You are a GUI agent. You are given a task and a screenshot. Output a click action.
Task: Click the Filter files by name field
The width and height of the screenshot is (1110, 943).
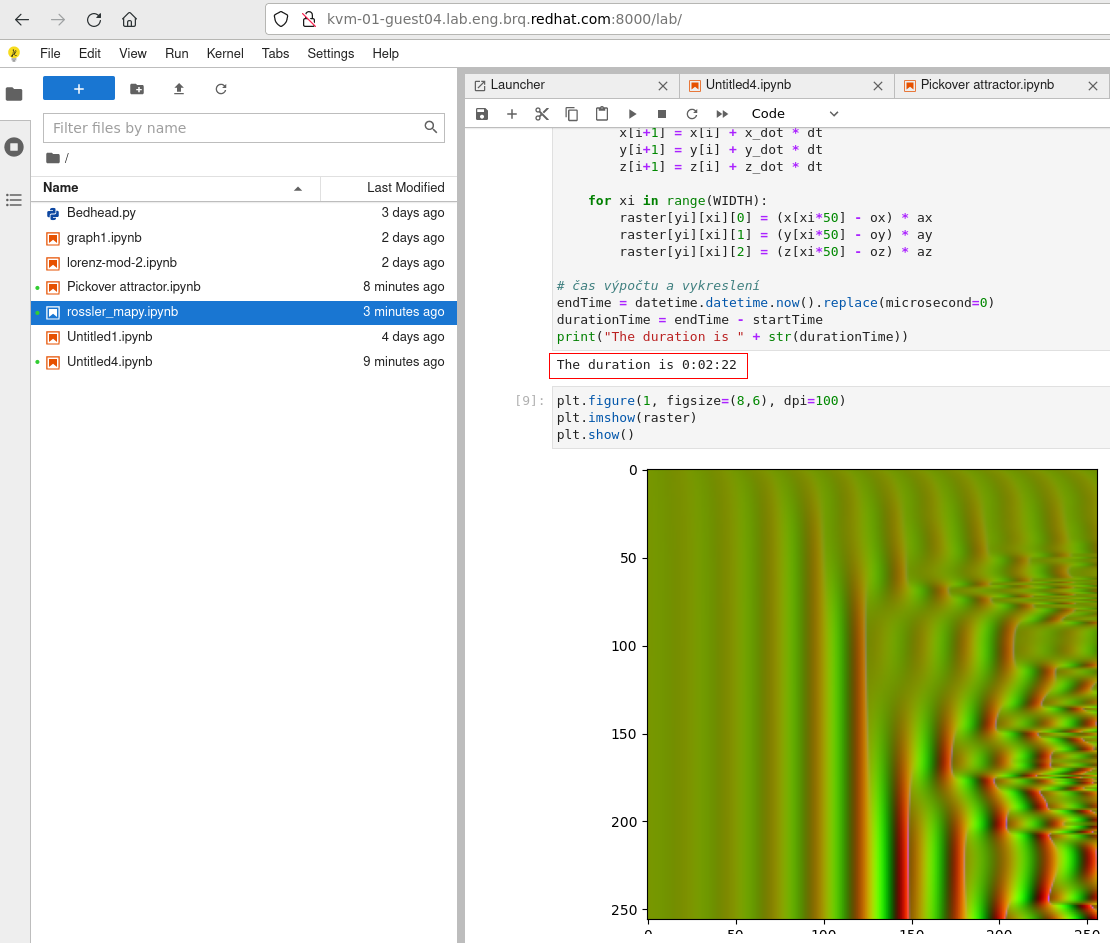235,128
